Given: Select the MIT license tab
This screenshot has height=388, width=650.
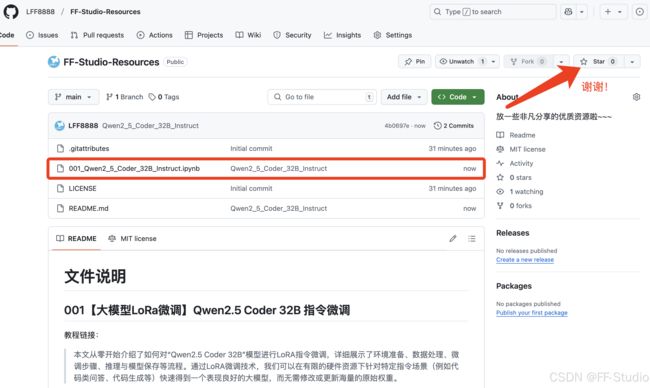Looking at the screenshot, I should click(132, 238).
